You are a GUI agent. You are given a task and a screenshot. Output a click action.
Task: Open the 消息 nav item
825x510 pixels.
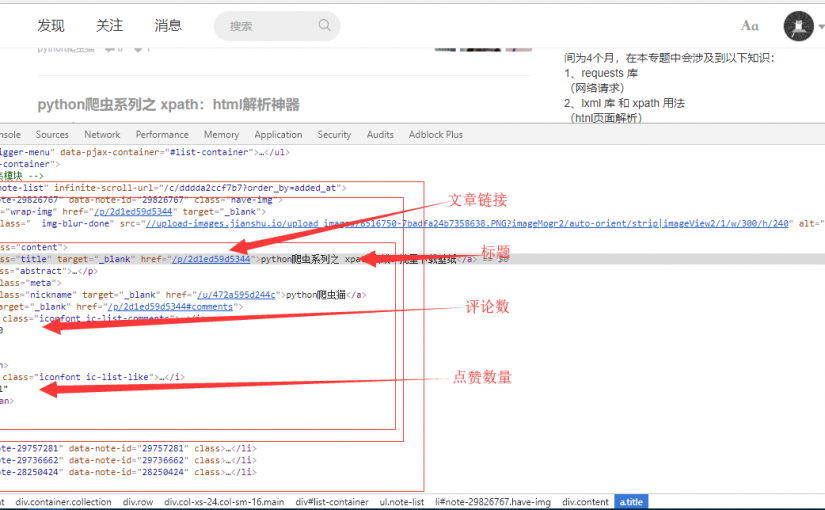click(168, 26)
